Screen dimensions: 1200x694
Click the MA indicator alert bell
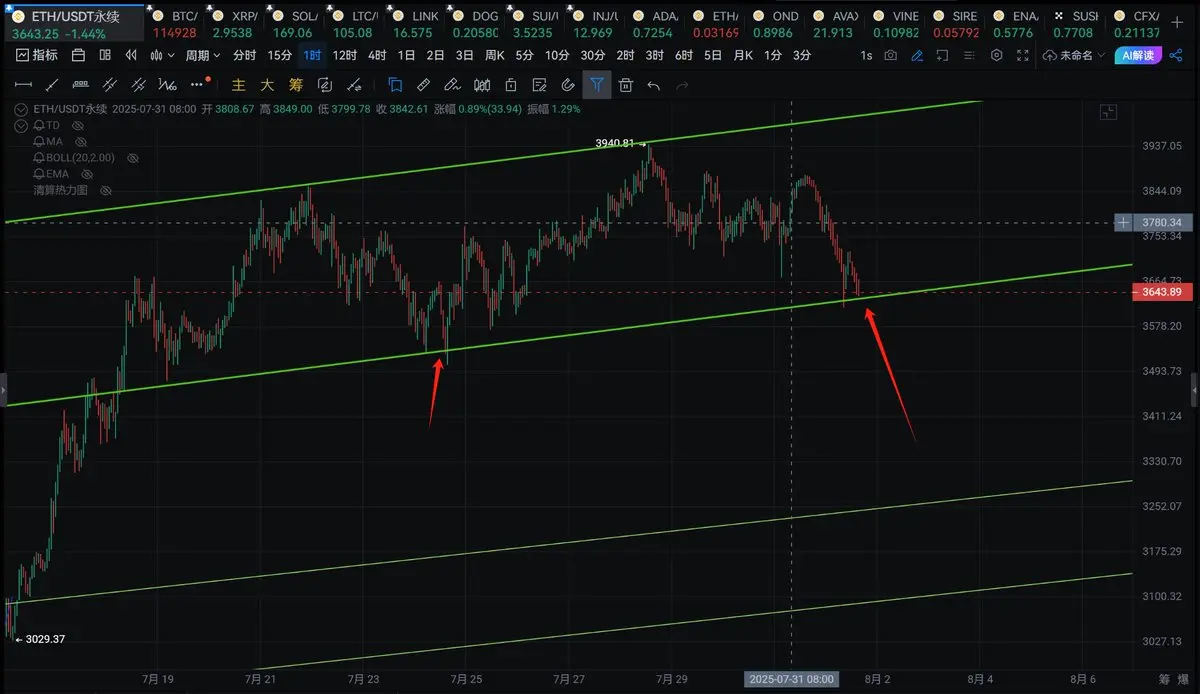[x=39, y=142]
